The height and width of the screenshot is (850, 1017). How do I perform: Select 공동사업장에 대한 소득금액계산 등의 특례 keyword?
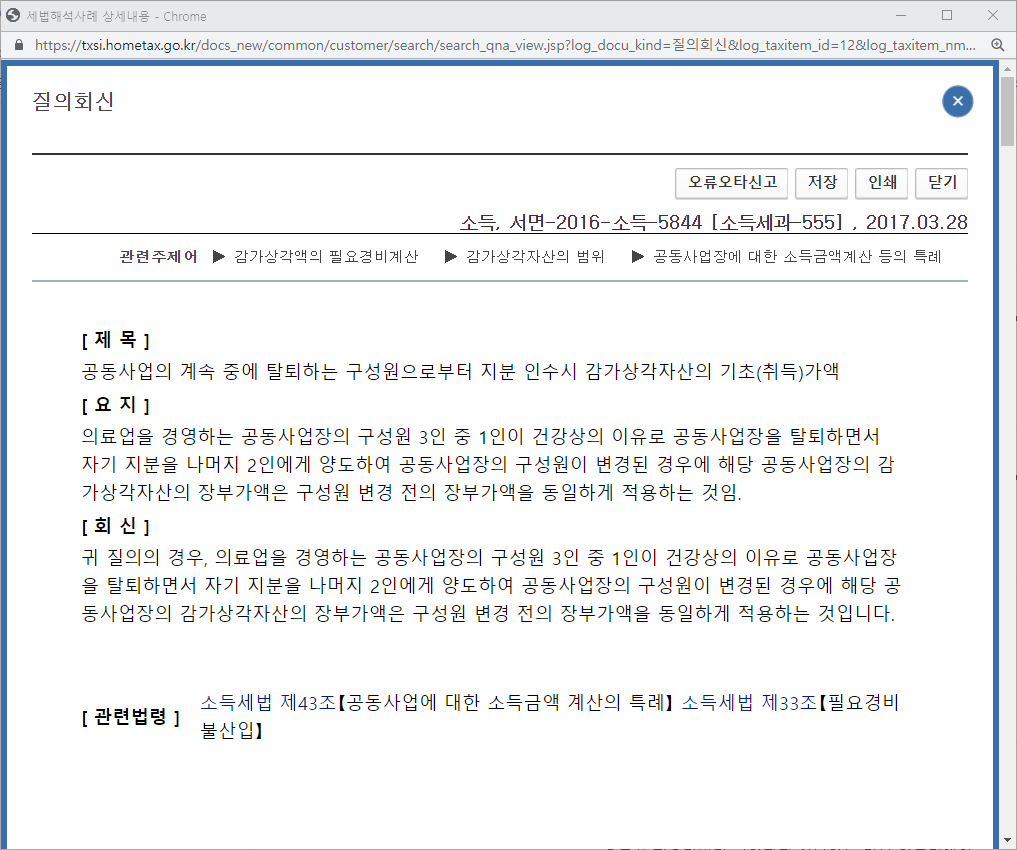click(x=797, y=257)
